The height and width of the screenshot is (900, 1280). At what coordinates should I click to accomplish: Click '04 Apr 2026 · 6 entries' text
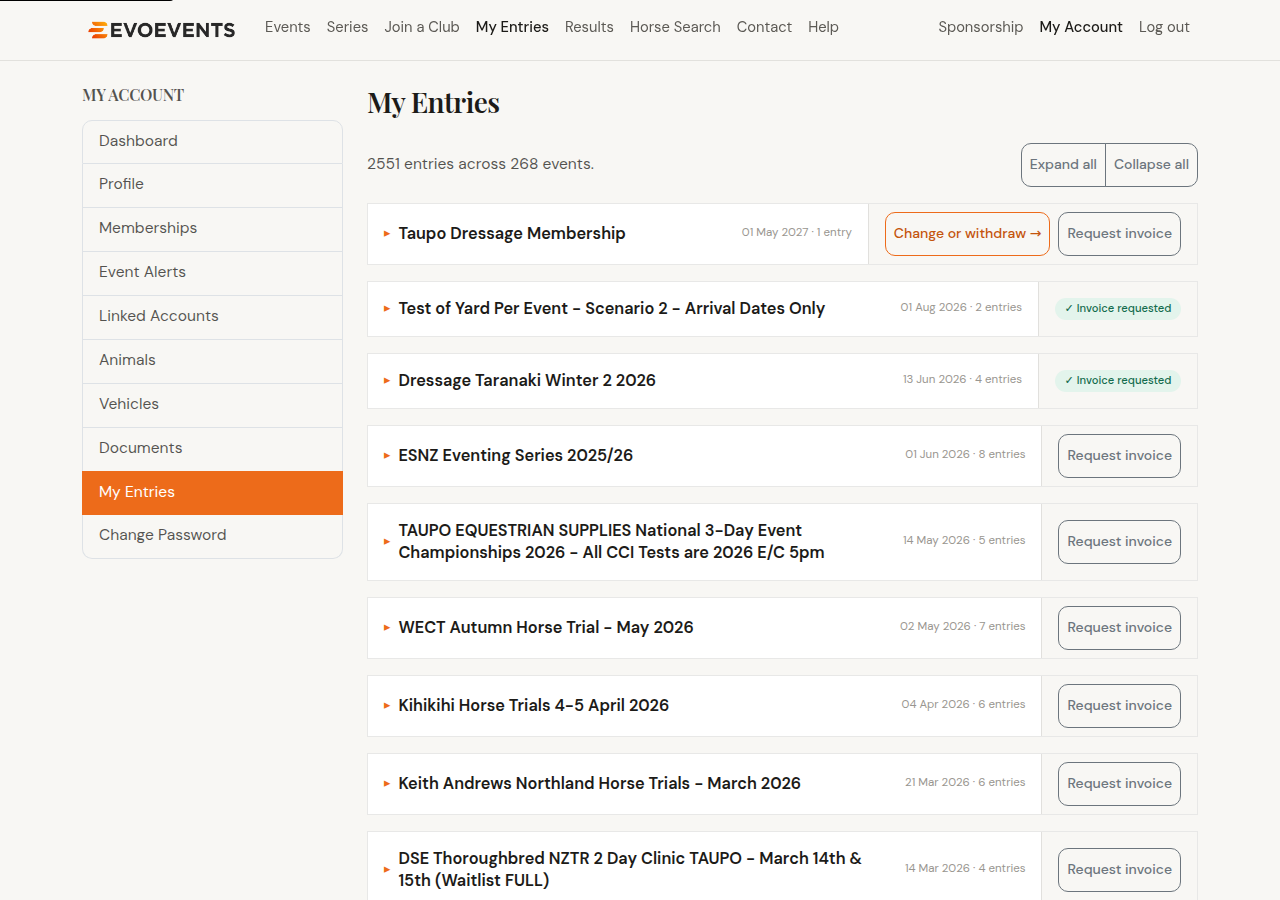click(963, 705)
